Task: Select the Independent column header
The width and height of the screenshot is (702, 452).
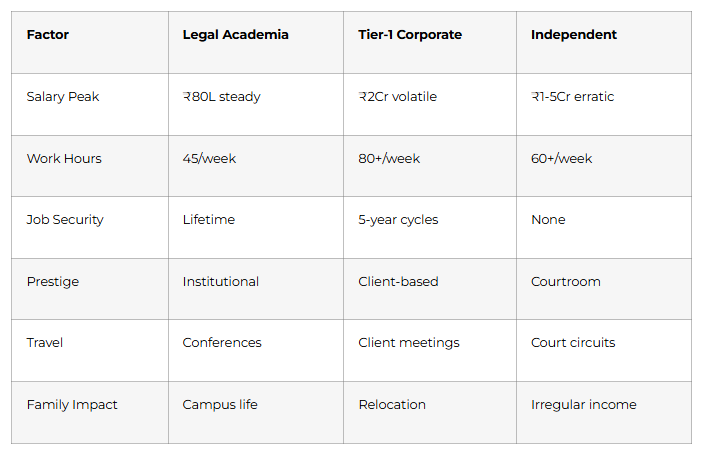Action: point(574,35)
